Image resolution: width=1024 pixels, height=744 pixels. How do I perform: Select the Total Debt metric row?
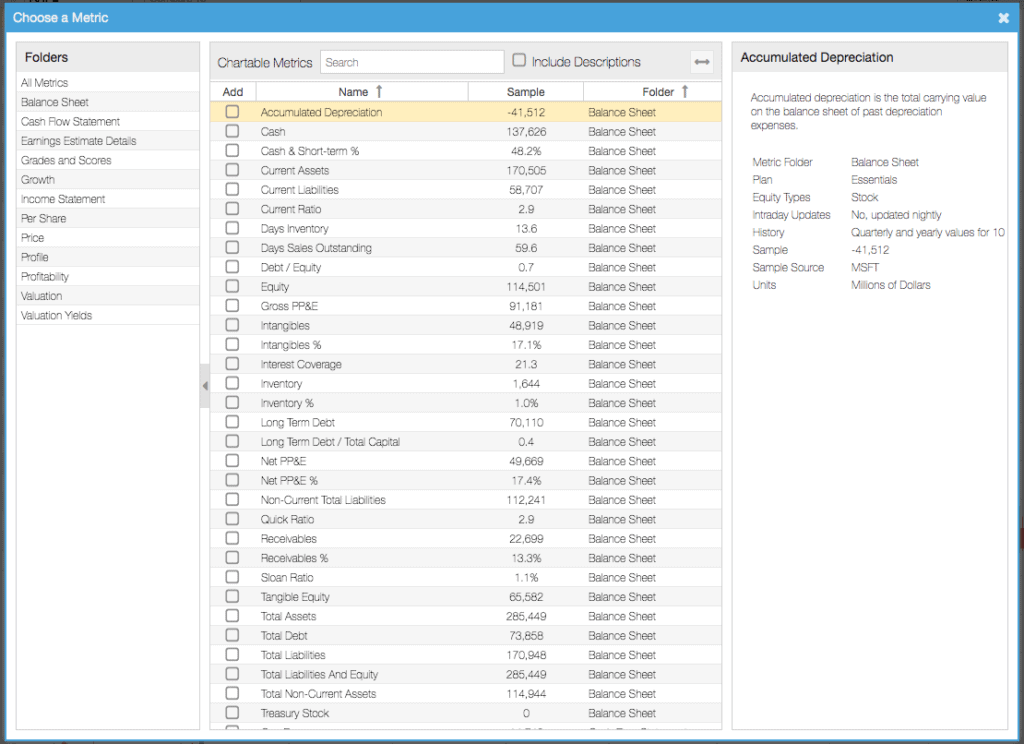click(466, 636)
